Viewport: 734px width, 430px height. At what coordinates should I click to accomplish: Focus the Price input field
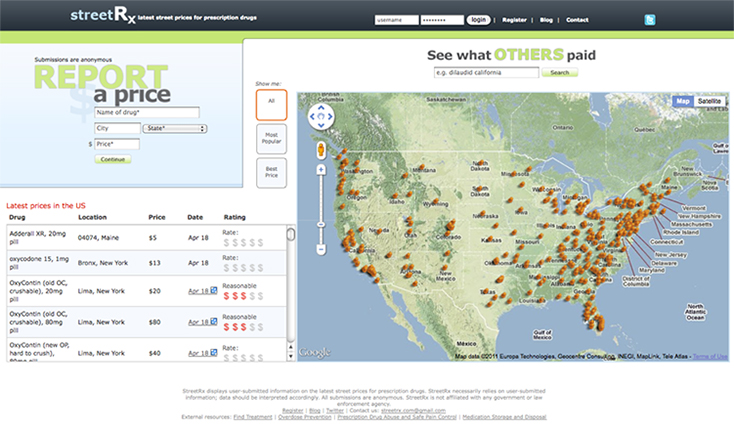117,144
